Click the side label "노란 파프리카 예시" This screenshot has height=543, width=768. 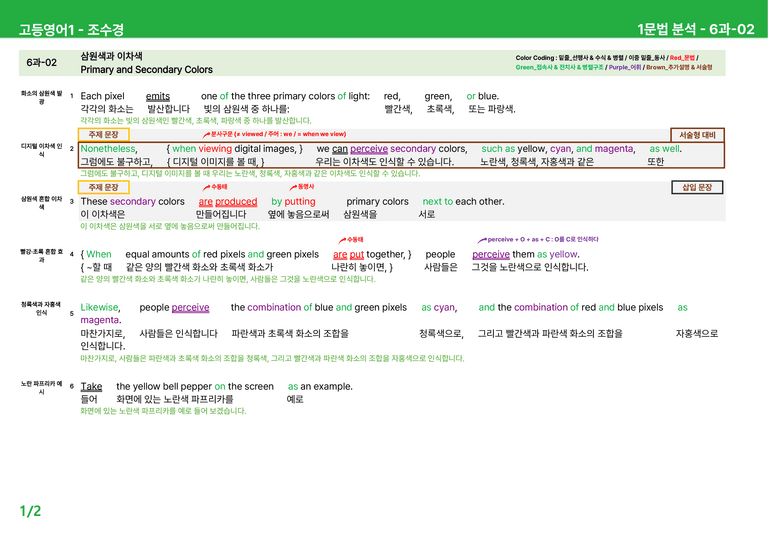pyautogui.click(x=42, y=387)
